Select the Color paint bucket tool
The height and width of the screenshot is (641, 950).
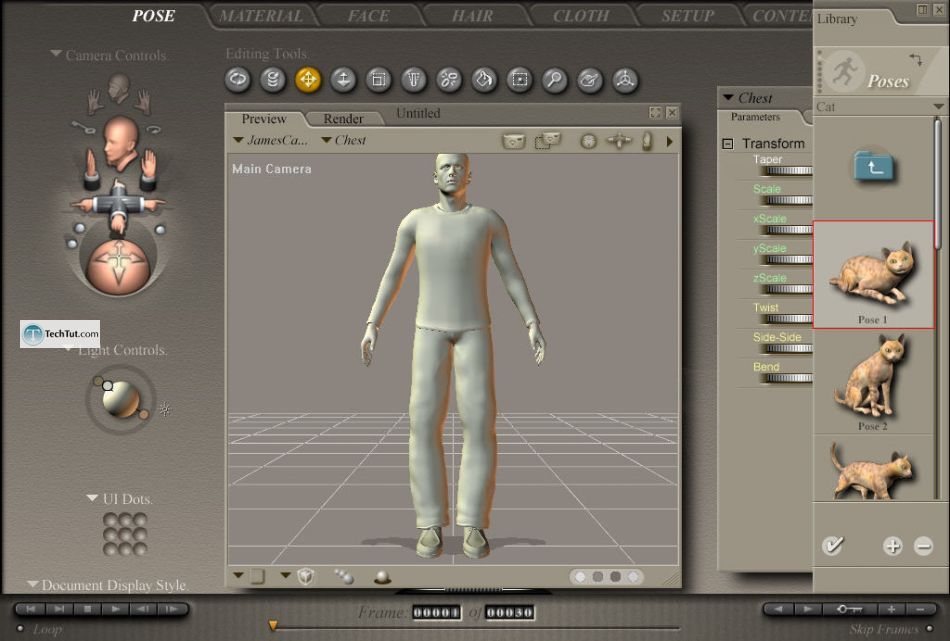tap(484, 80)
